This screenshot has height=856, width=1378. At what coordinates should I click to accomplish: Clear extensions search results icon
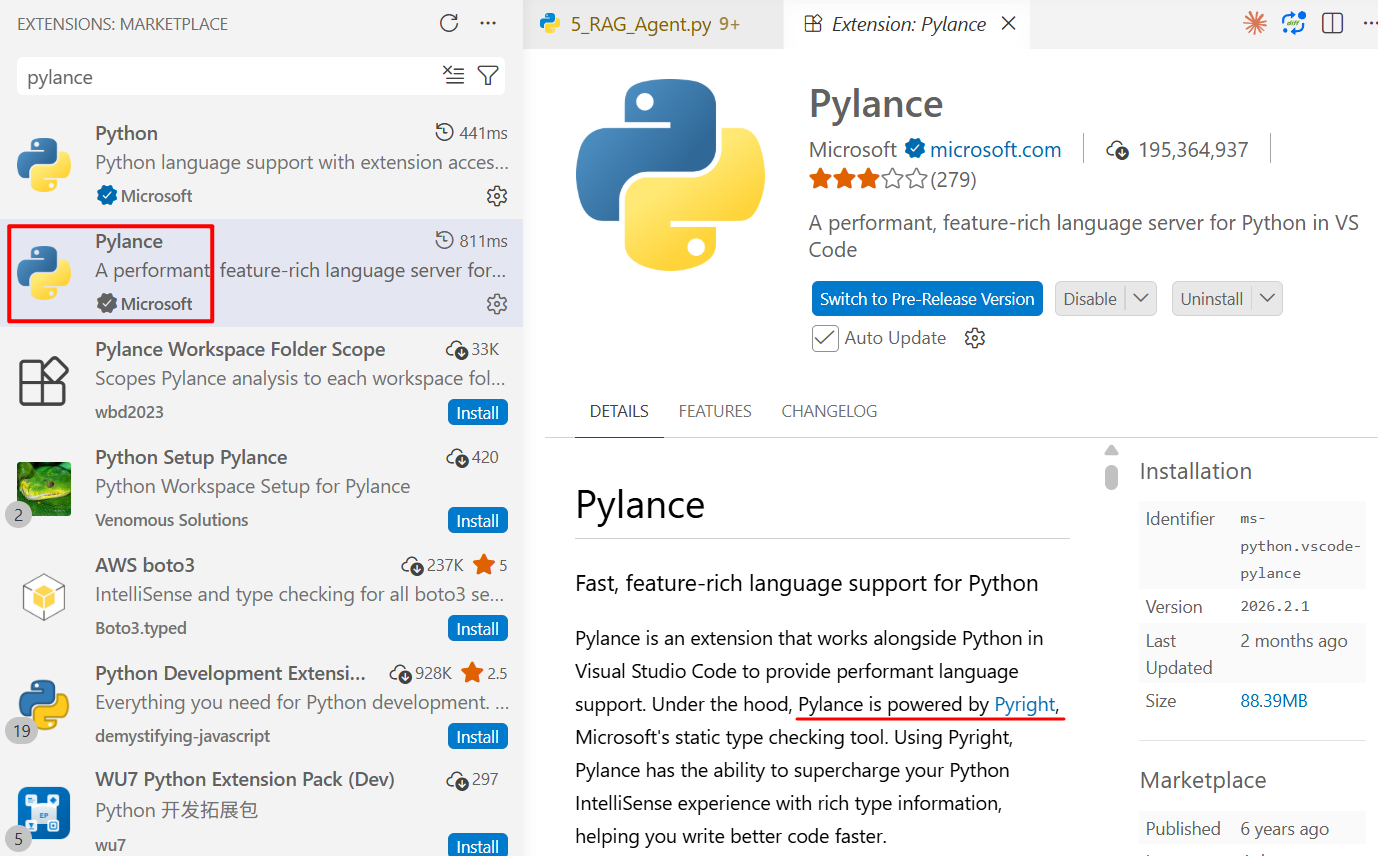coord(454,76)
